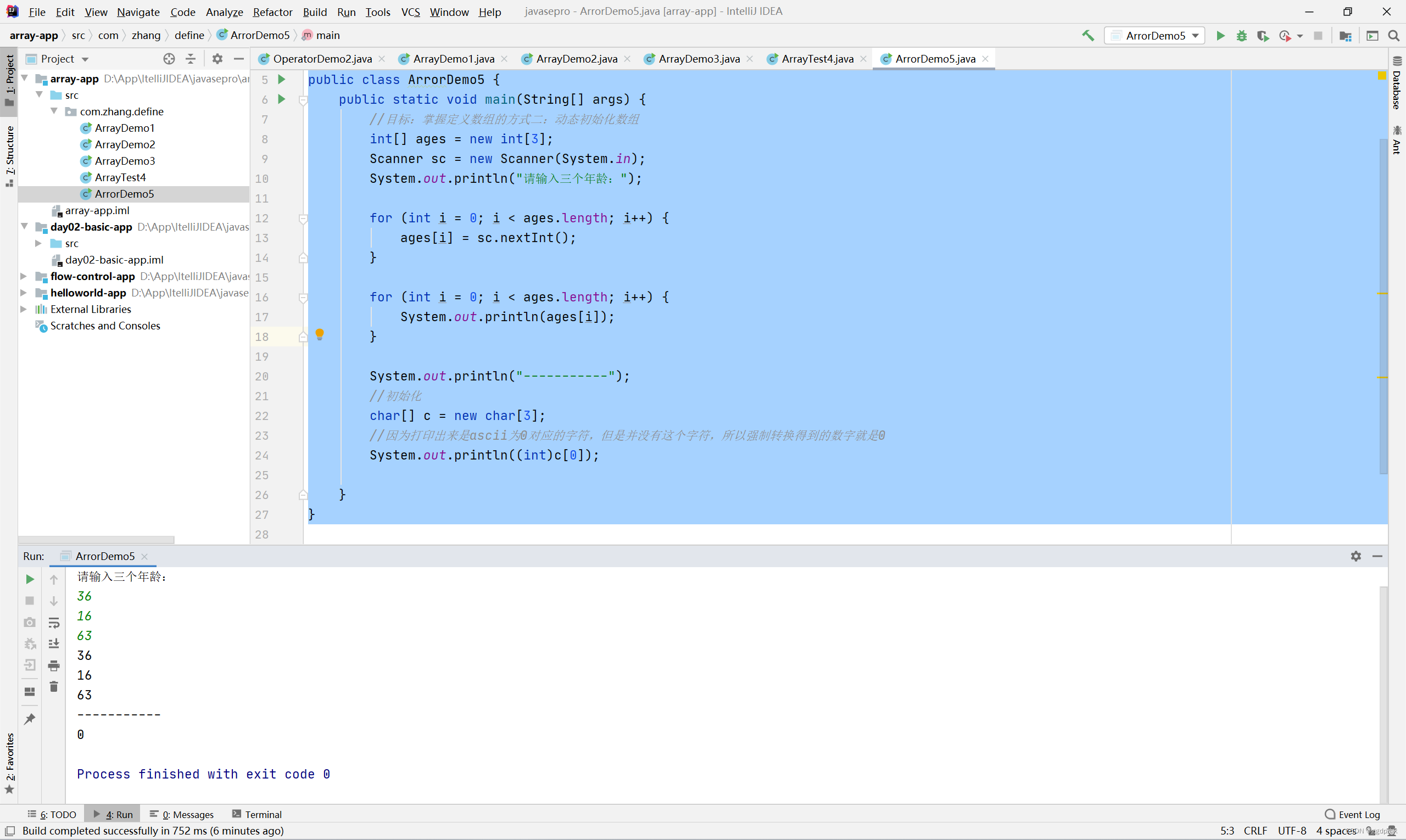
Task: Switch to ArrayDemo2.java editor tab
Action: click(x=577, y=59)
